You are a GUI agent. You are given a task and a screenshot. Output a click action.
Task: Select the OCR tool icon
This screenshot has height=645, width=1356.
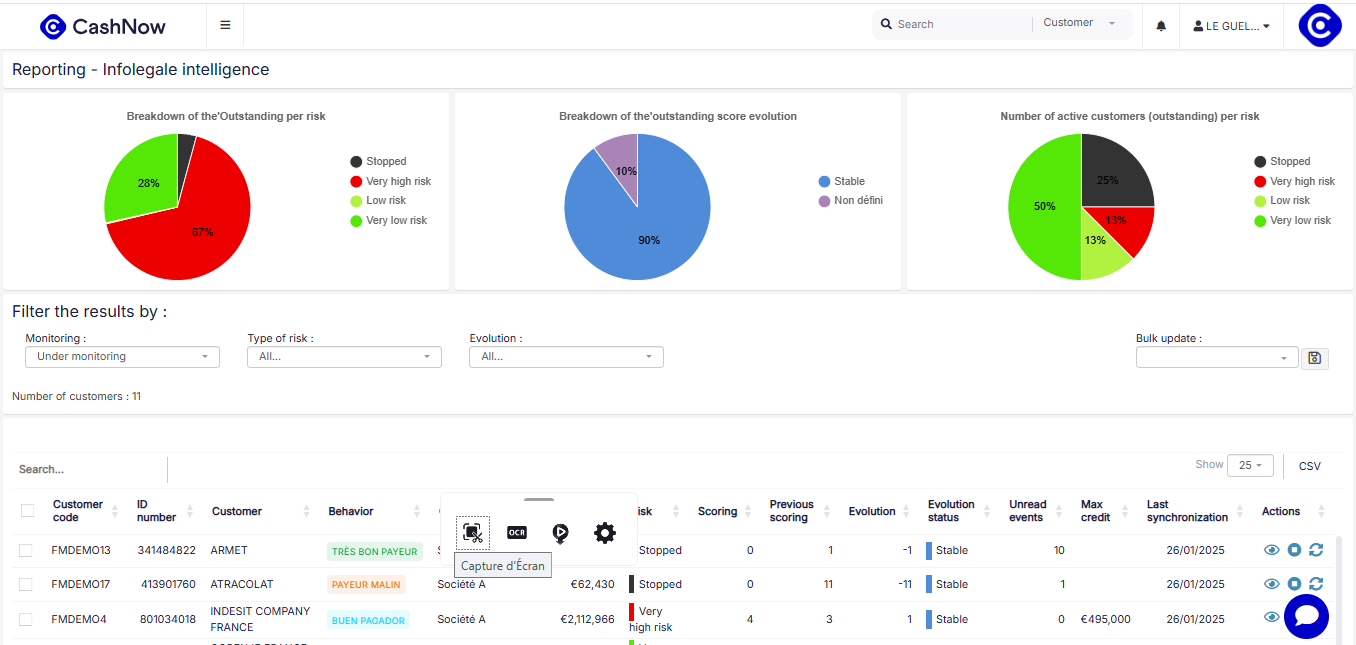(x=517, y=533)
